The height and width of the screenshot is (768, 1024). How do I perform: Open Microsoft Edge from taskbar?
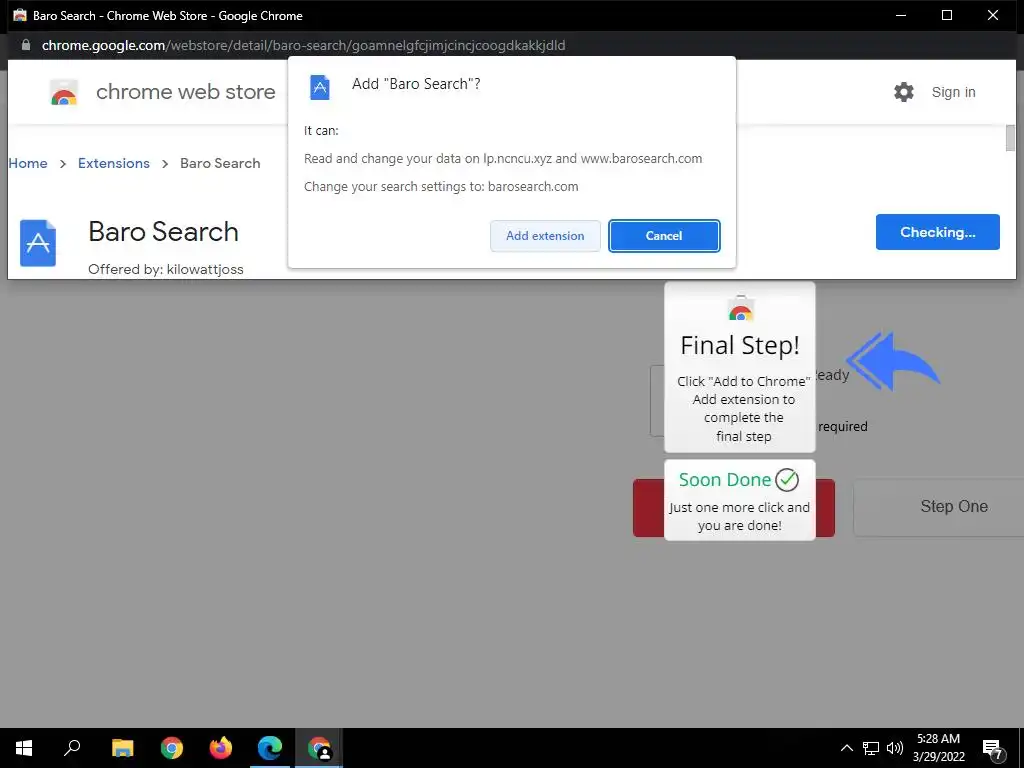point(270,748)
